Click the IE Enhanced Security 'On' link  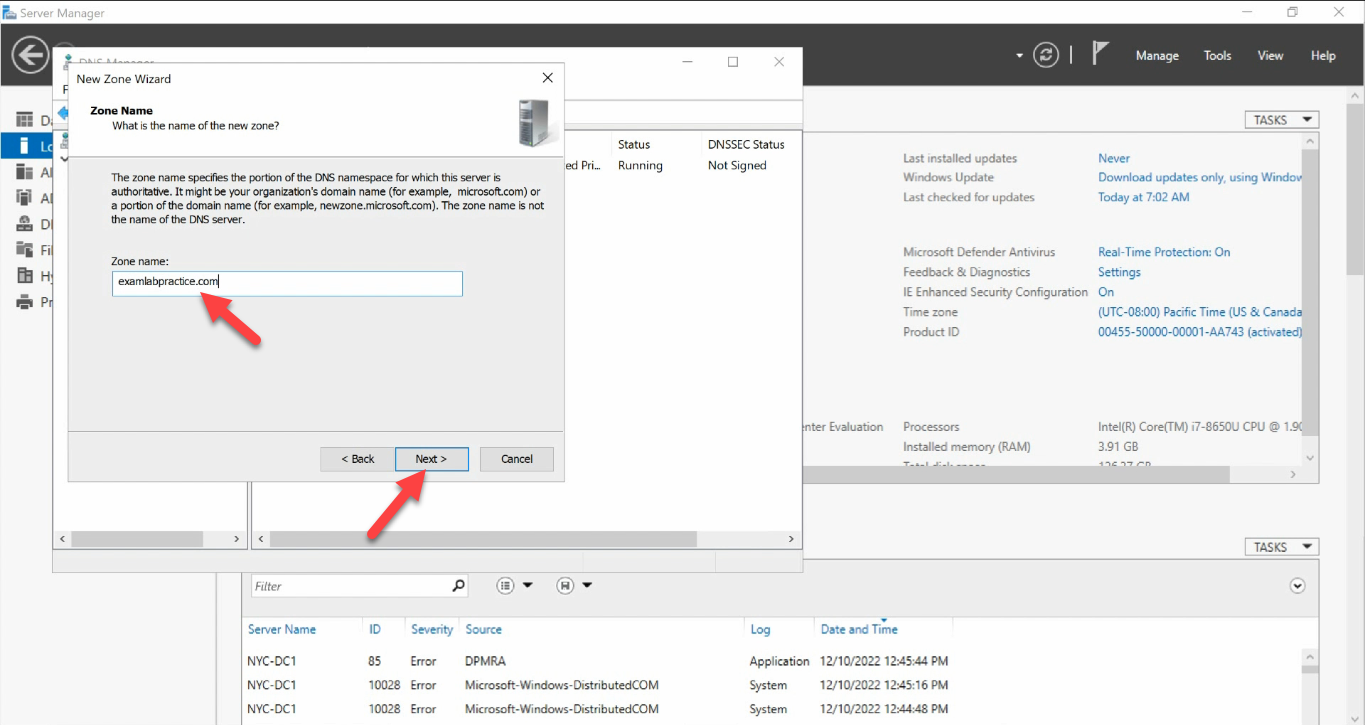click(x=1106, y=292)
